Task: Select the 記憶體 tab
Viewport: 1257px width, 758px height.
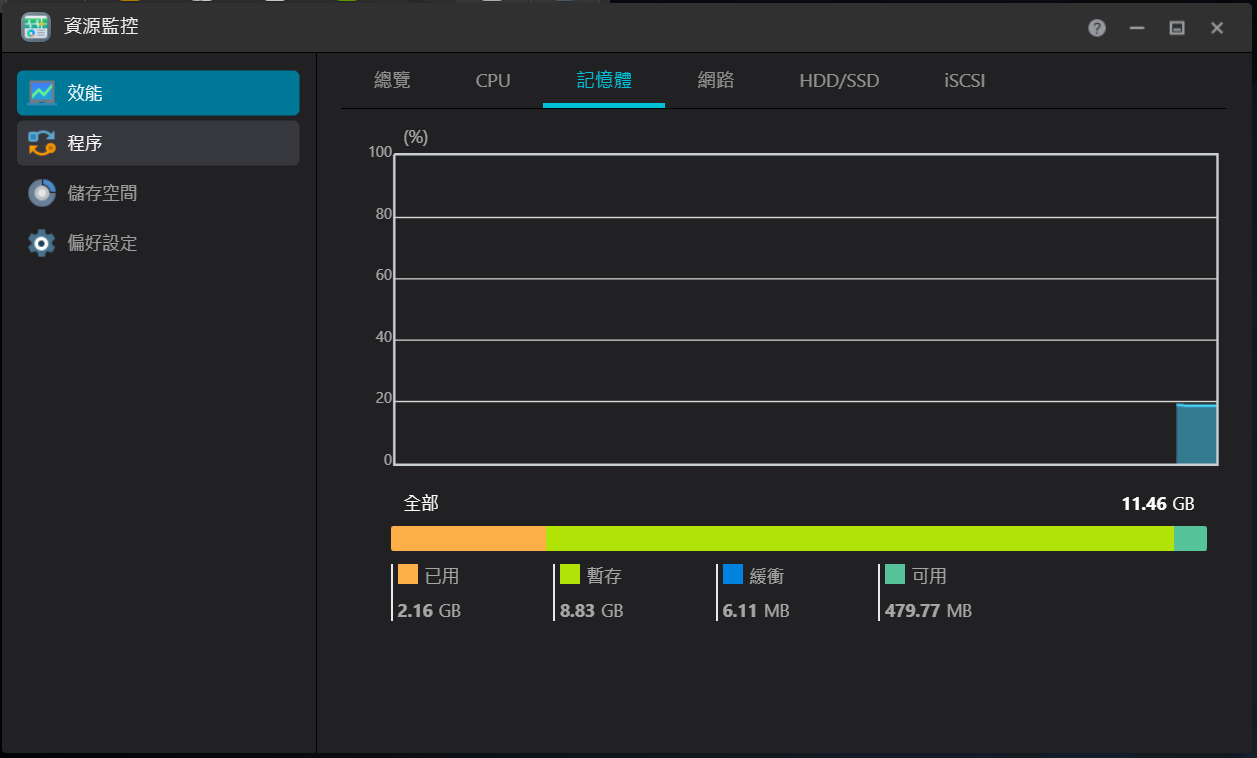Action: point(604,81)
